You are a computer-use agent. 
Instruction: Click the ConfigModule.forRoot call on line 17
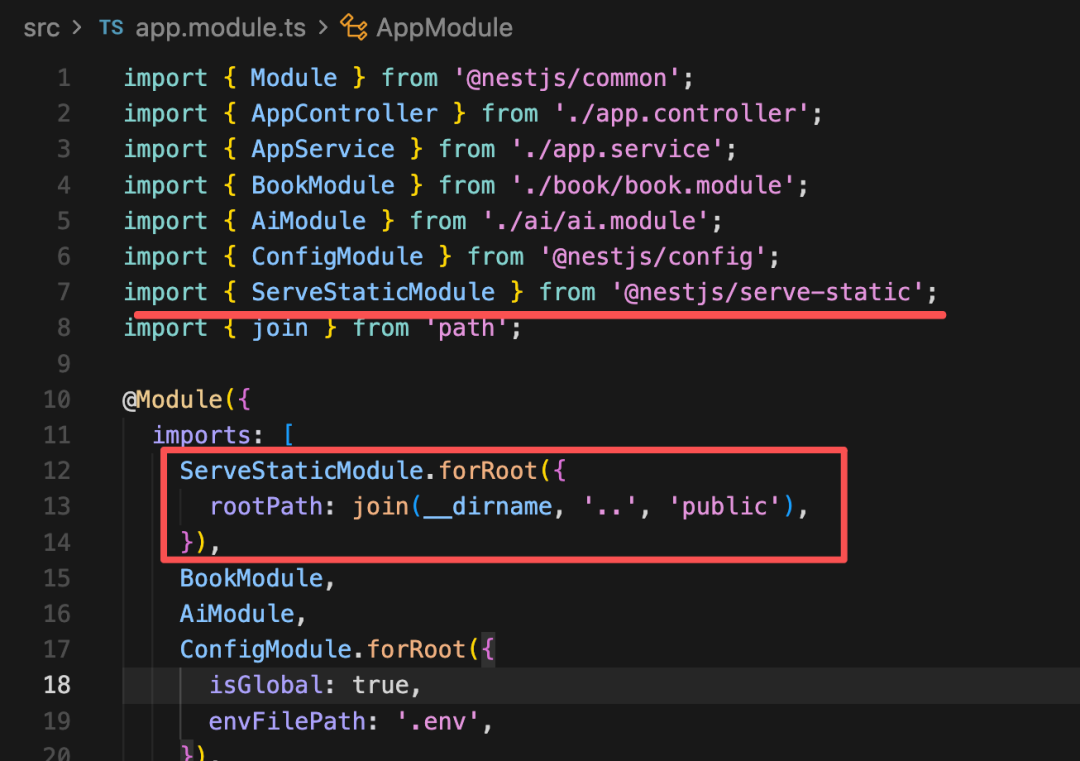pyautogui.click(x=323, y=649)
